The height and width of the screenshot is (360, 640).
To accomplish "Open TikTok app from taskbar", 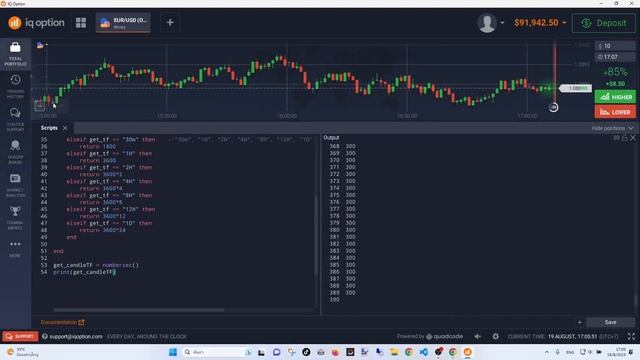I will pos(306,352).
